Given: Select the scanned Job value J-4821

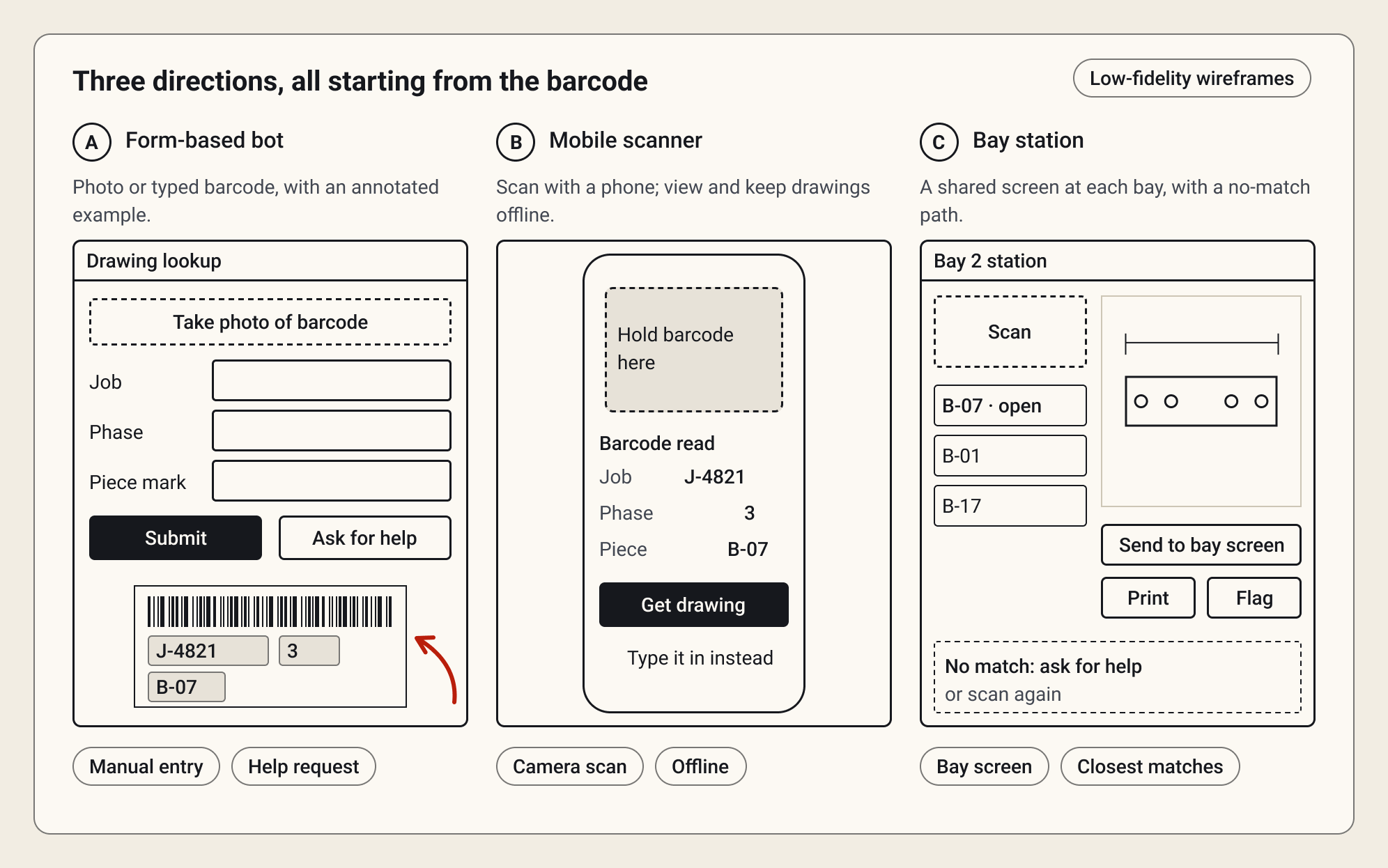Looking at the screenshot, I should 715,476.
